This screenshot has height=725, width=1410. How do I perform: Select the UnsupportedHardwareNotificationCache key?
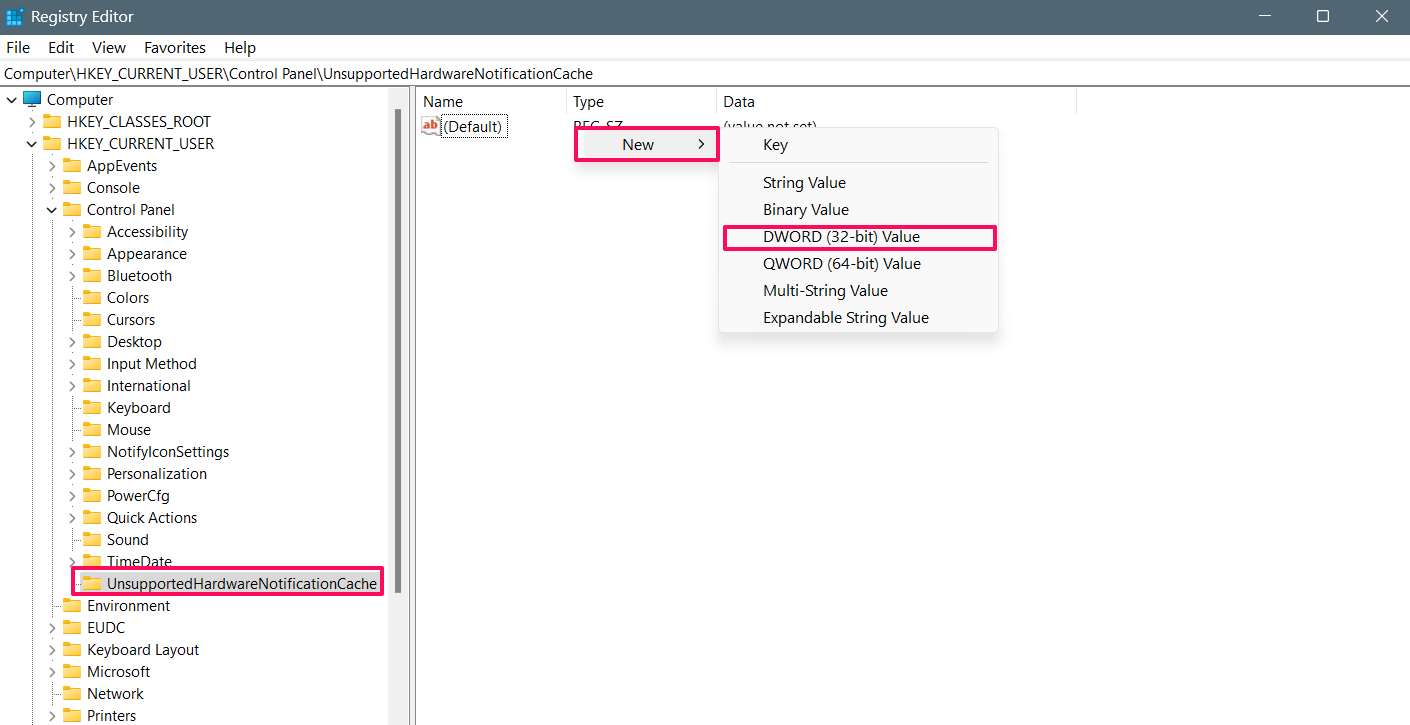(x=242, y=583)
